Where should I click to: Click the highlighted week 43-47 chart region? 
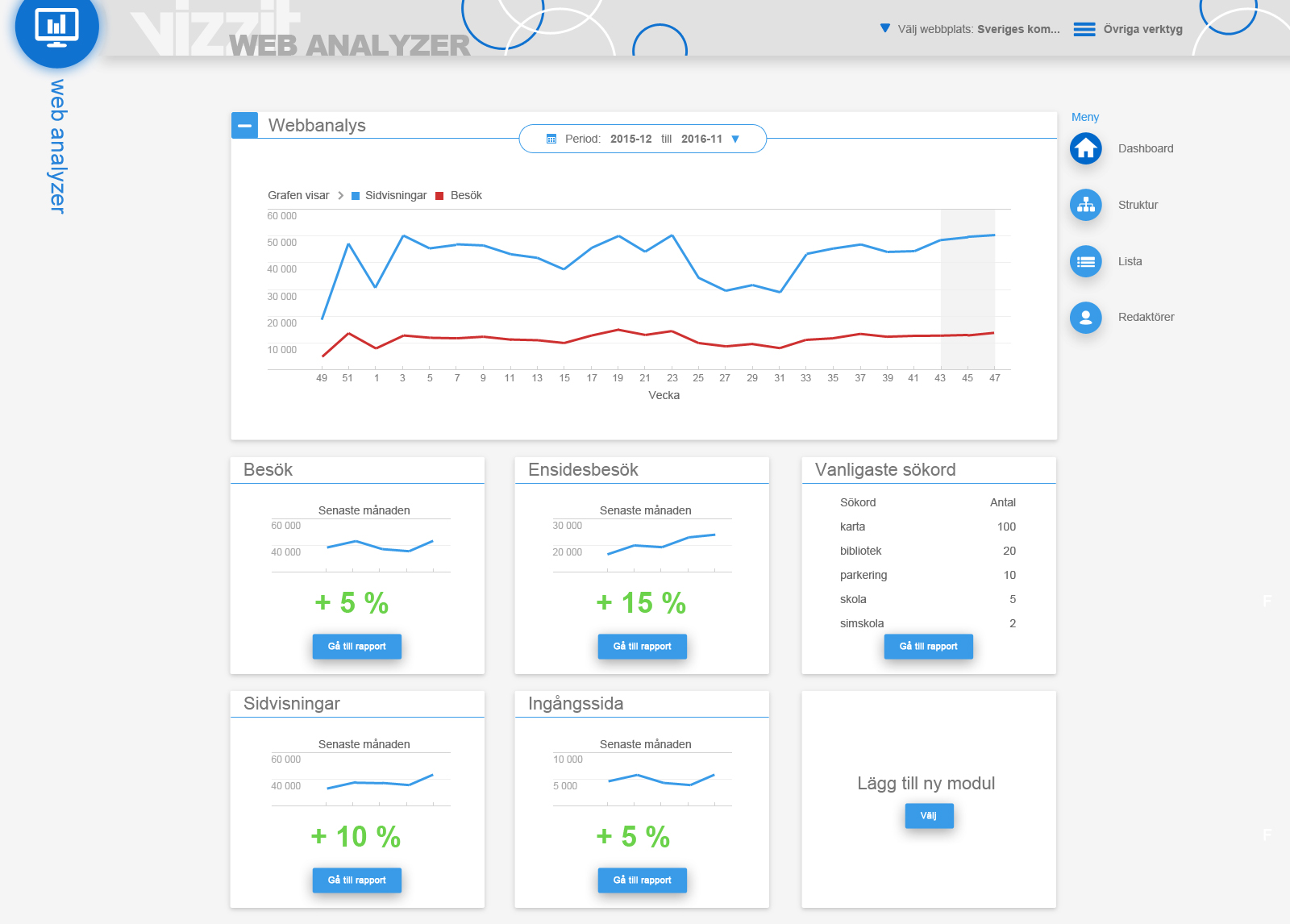967,289
